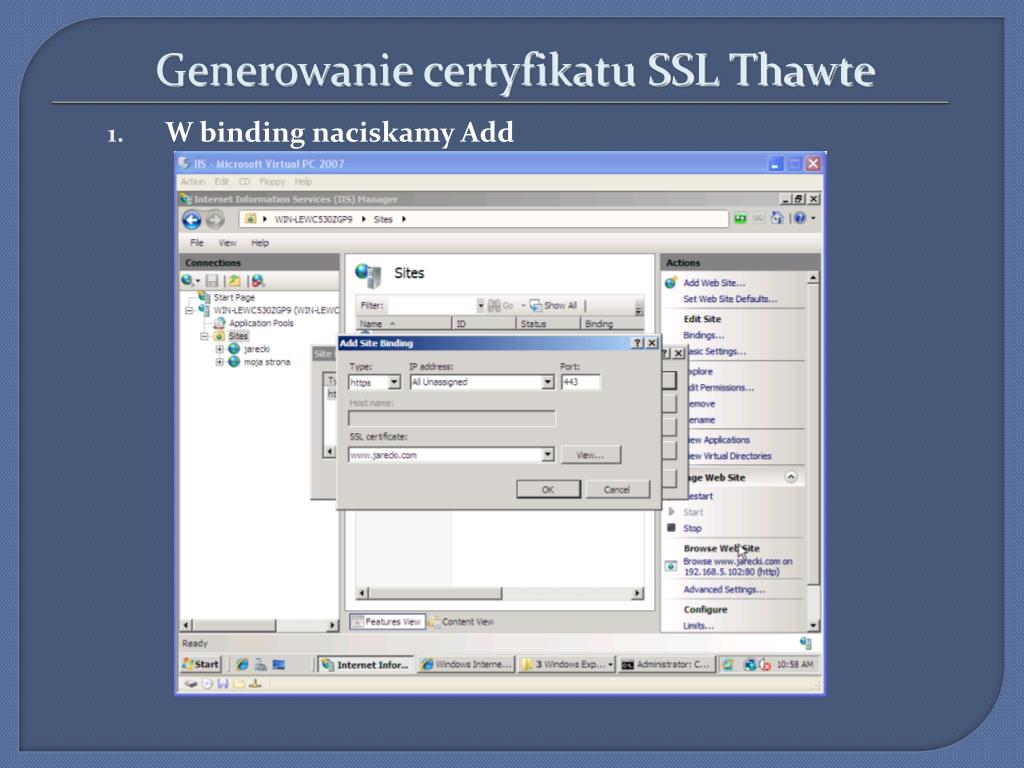
Task: Switch to Features View tab
Action: pyautogui.click(x=387, y=622)
